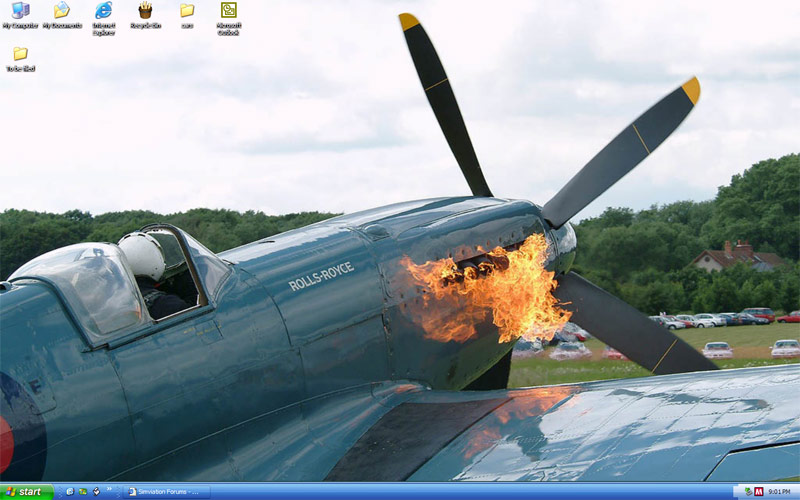
Task: Click empty taskbar area right of Simviation button
Action: click(450, 492)
